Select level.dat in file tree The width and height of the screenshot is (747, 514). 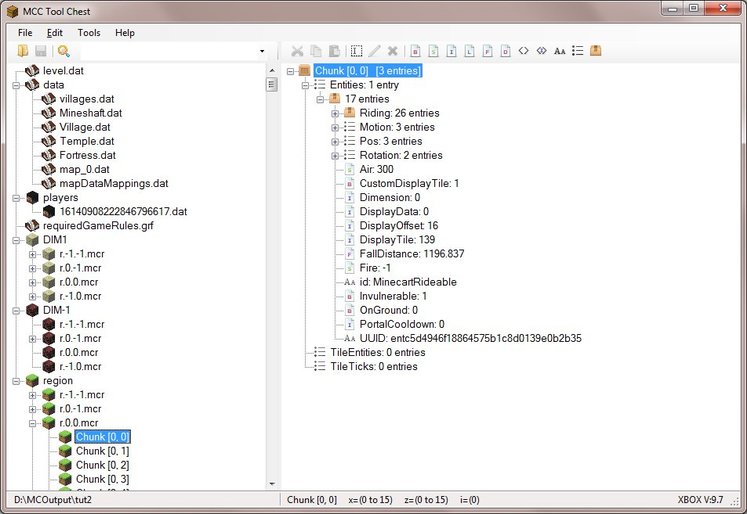[x=63, y=71]
